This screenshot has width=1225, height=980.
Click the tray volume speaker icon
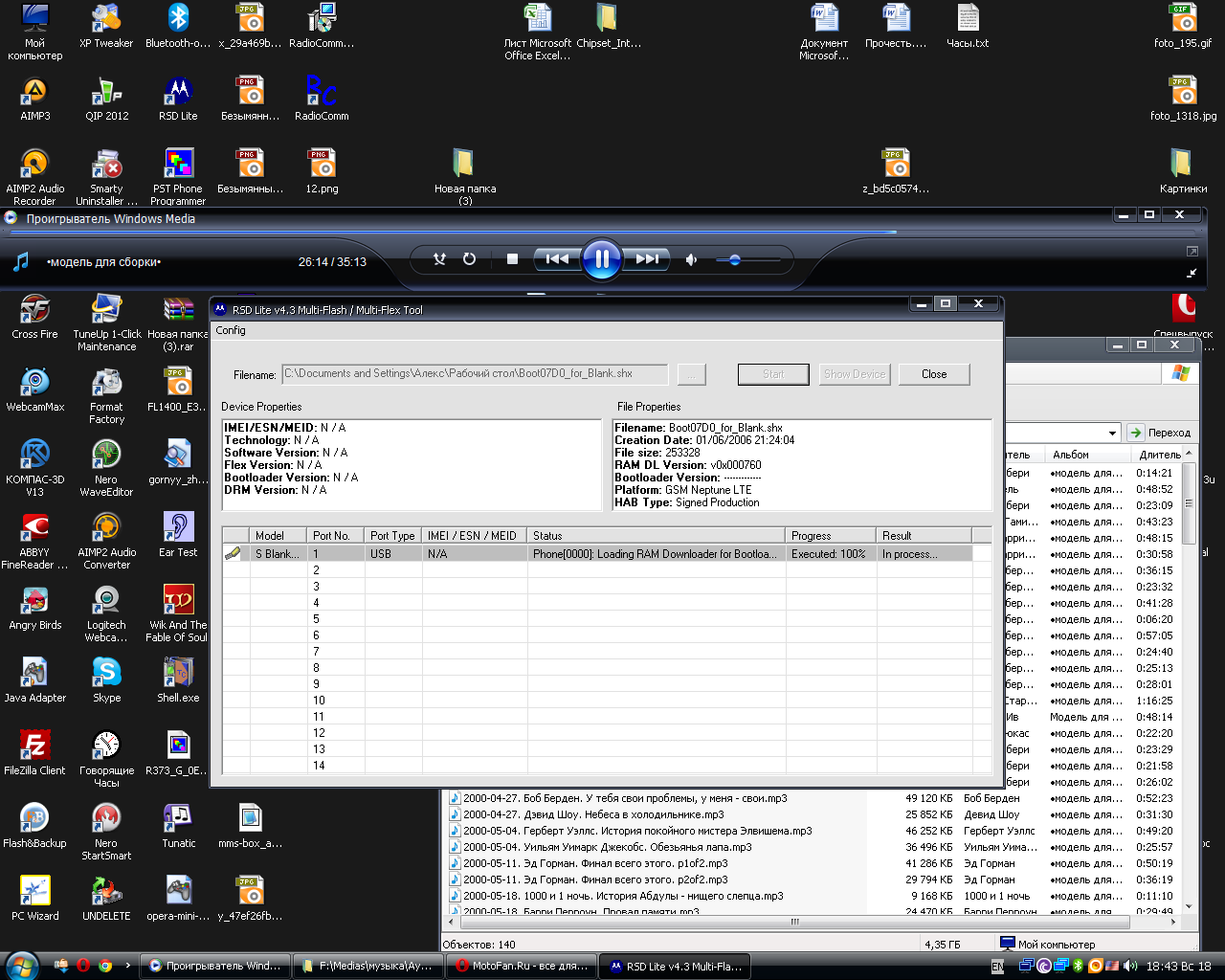click(x=1130, y=966)
